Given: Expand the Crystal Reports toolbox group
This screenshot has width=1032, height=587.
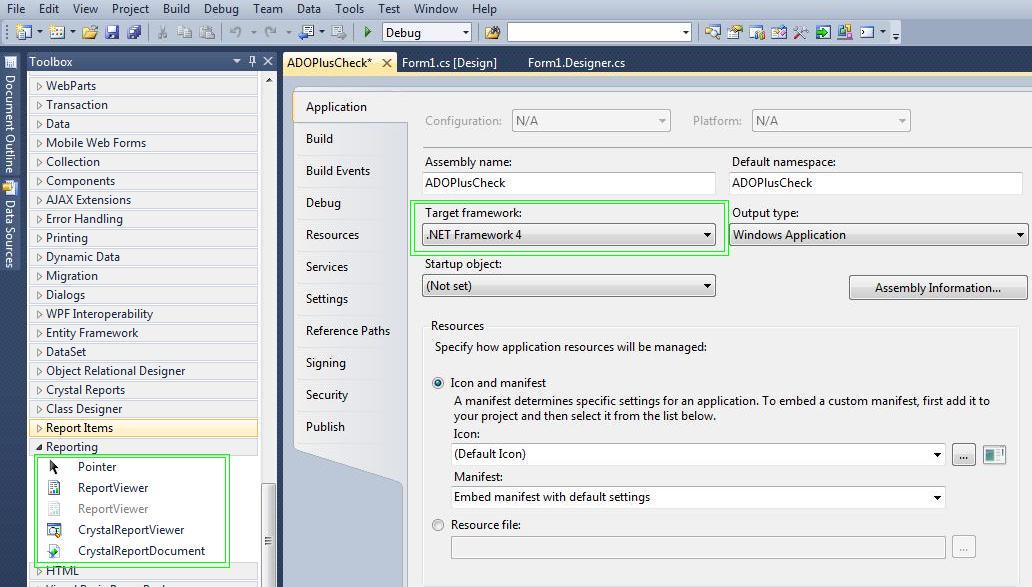Looking at the screenshot, I should 39,390.
